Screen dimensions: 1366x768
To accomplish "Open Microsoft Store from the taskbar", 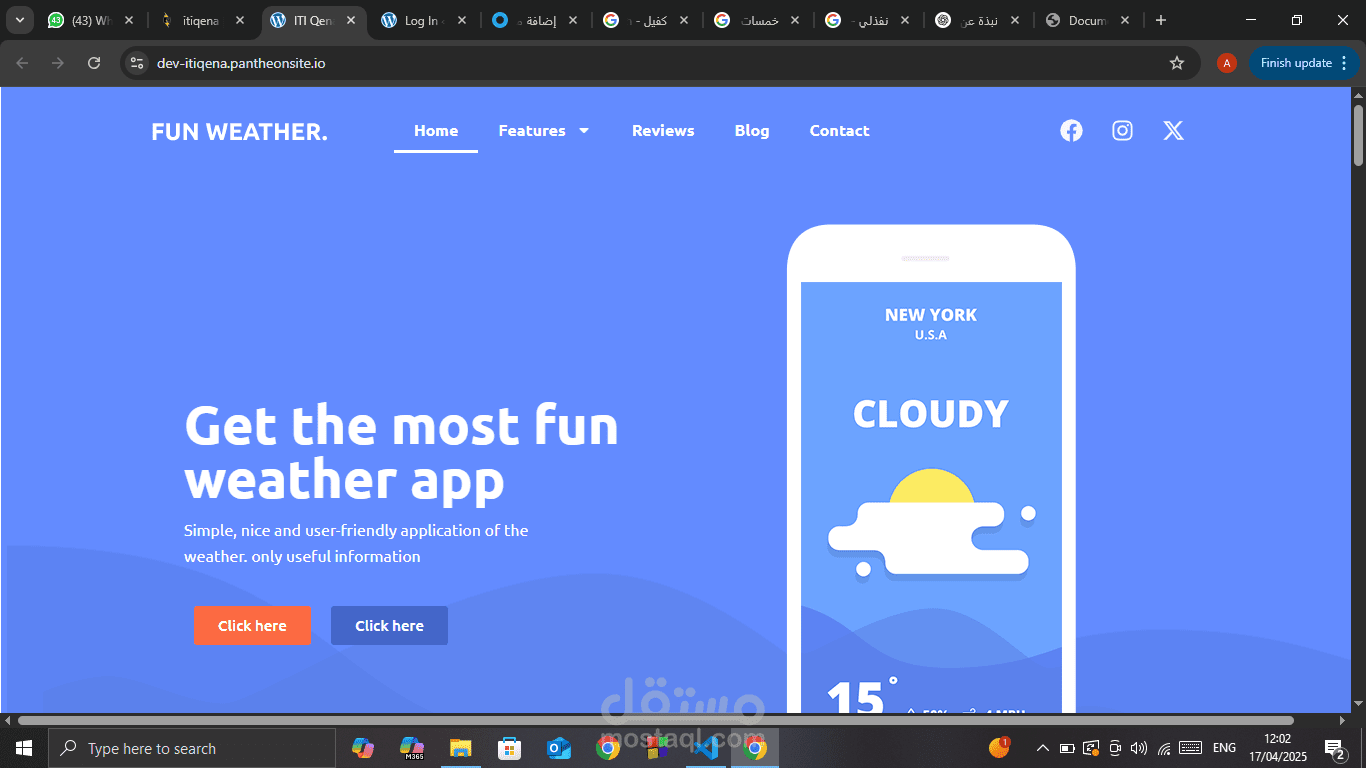I will pos(509,748).
